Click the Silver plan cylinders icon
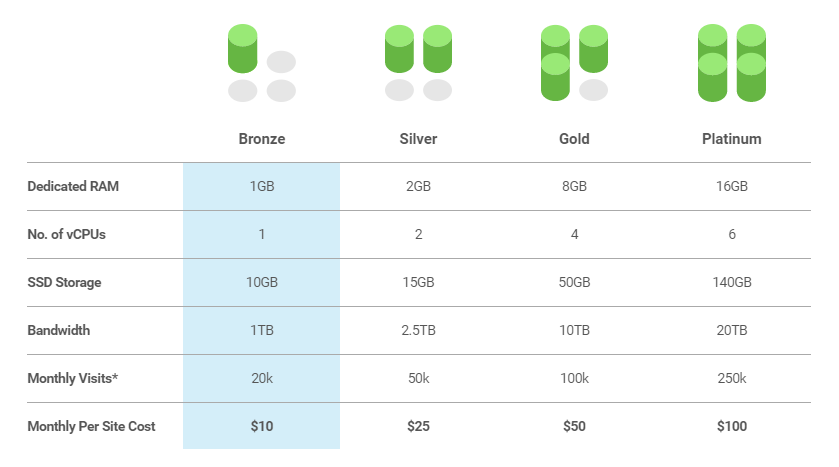Viewport: 839px width, 467px height. click(418, 63)
